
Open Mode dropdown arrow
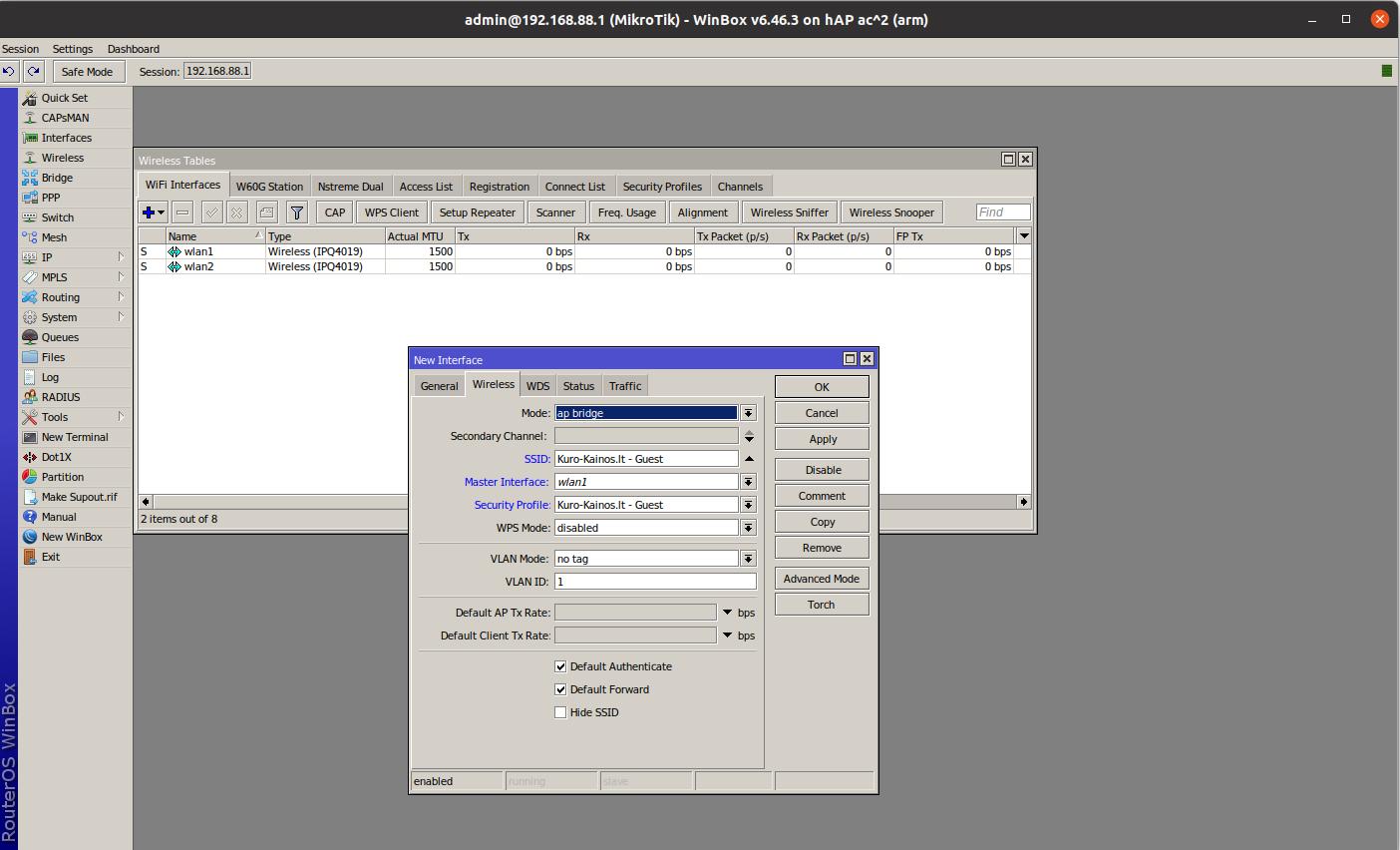coord(748,413)
